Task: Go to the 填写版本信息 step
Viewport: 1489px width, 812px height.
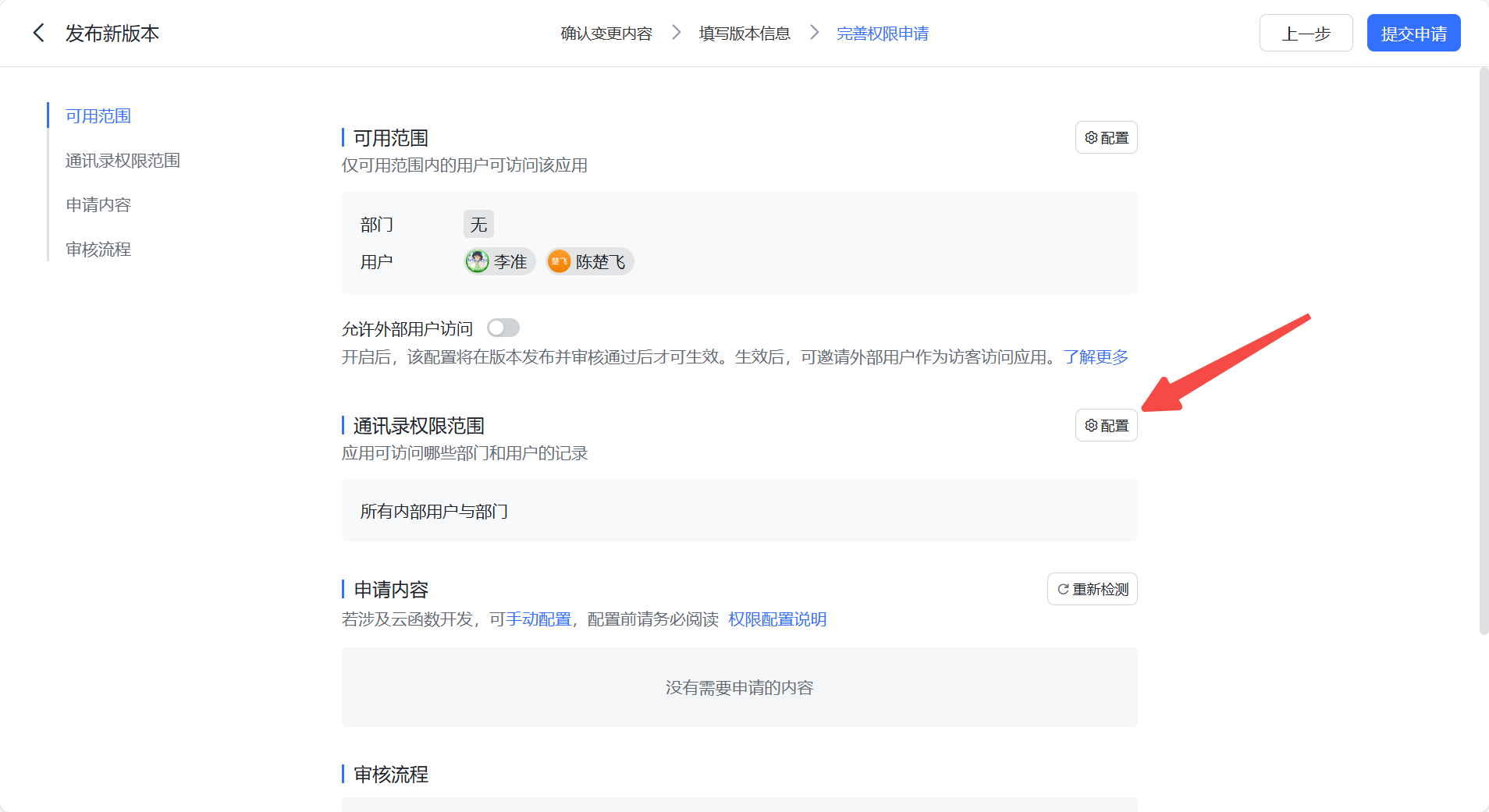Action: coord(744,34)
